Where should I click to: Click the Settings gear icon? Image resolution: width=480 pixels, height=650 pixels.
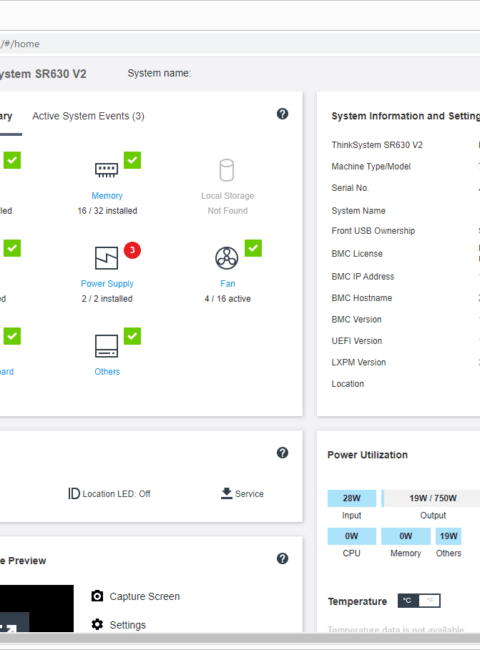[97, 624]
